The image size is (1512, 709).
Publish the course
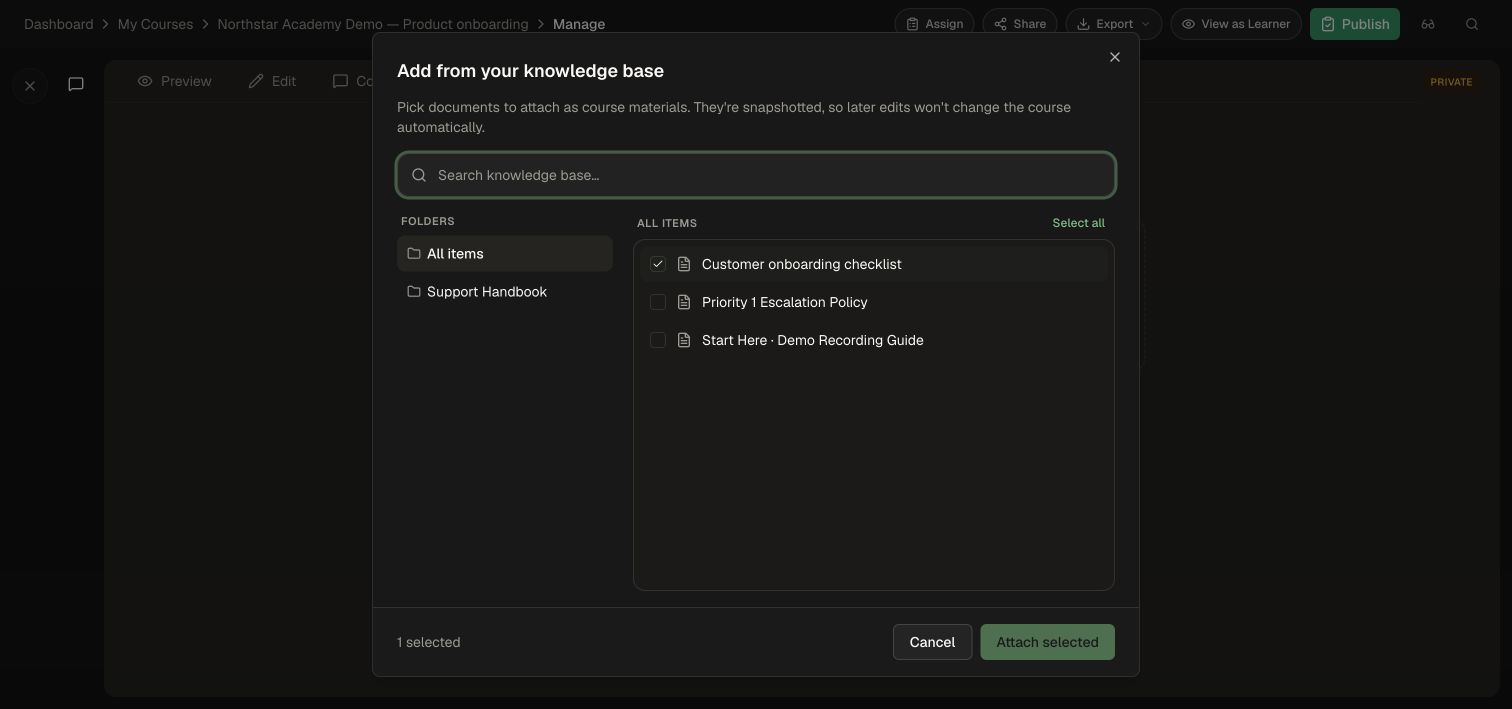click(x=1354, y=24)
